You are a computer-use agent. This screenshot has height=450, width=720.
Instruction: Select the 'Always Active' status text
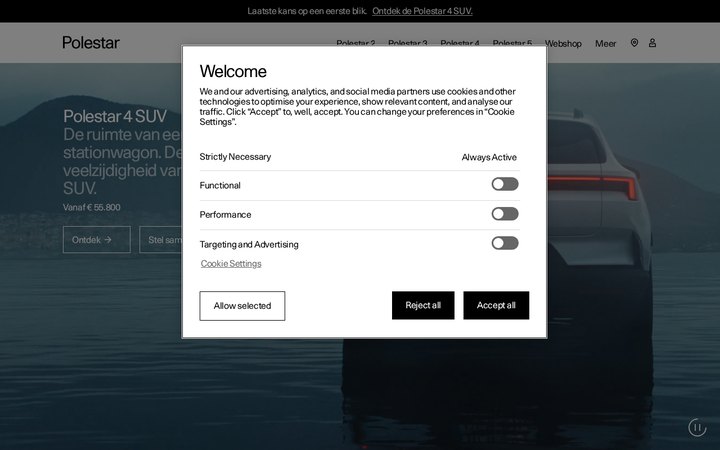[x=489, y=157]
